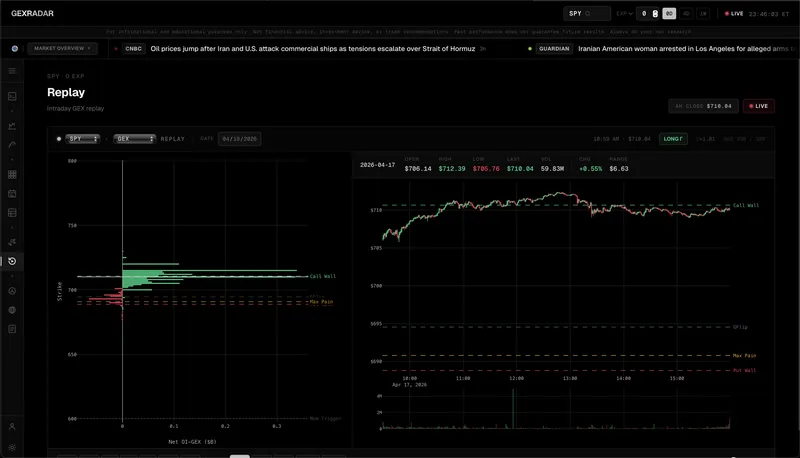Click the change value +0.55%
The image size is (800, 458).
click(590, 169)
